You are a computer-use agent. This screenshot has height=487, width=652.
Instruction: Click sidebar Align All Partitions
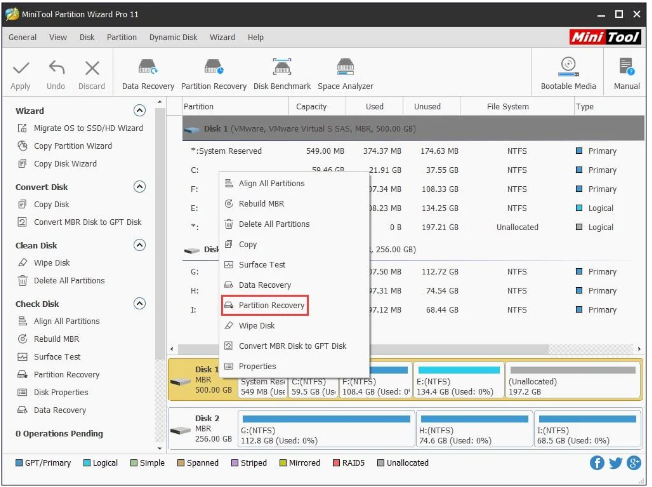pos(67,321)
